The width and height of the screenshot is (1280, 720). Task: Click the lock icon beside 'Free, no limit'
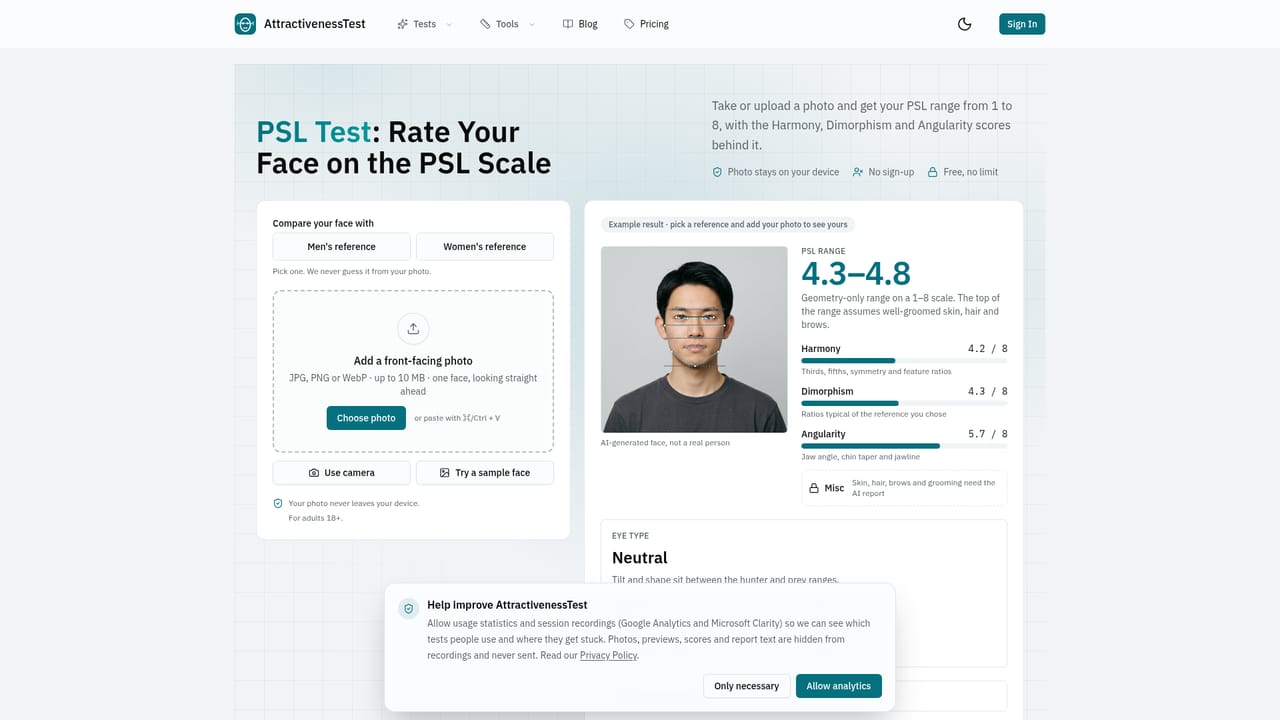[x=933, y=172]
